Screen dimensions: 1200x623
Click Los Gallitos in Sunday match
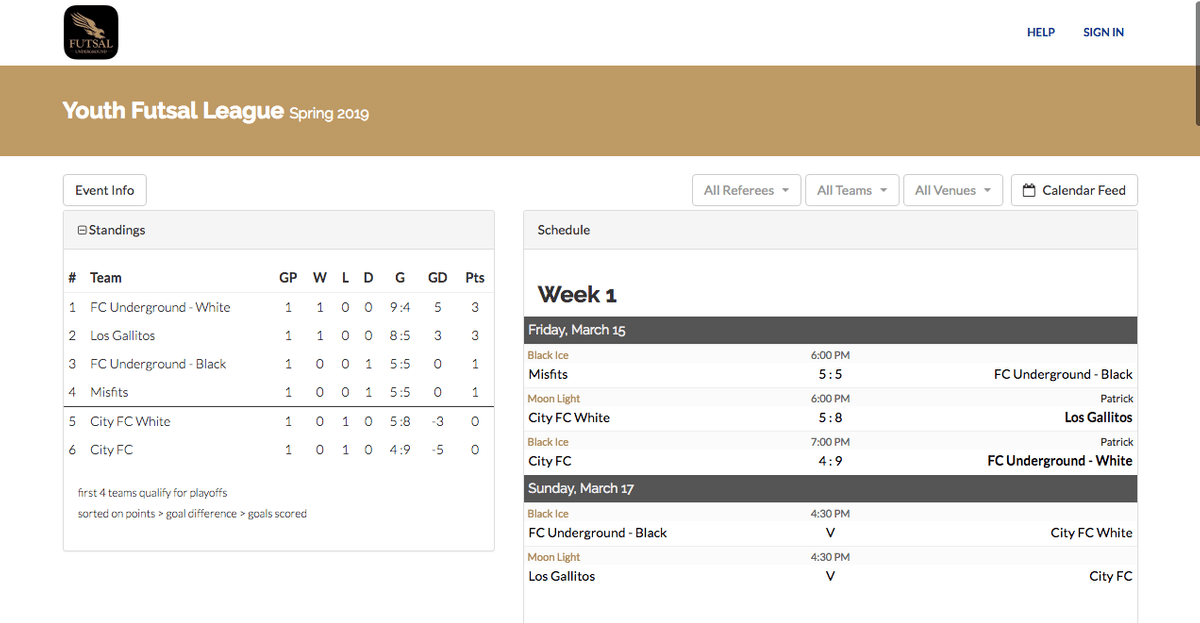(x=561, y=576)
